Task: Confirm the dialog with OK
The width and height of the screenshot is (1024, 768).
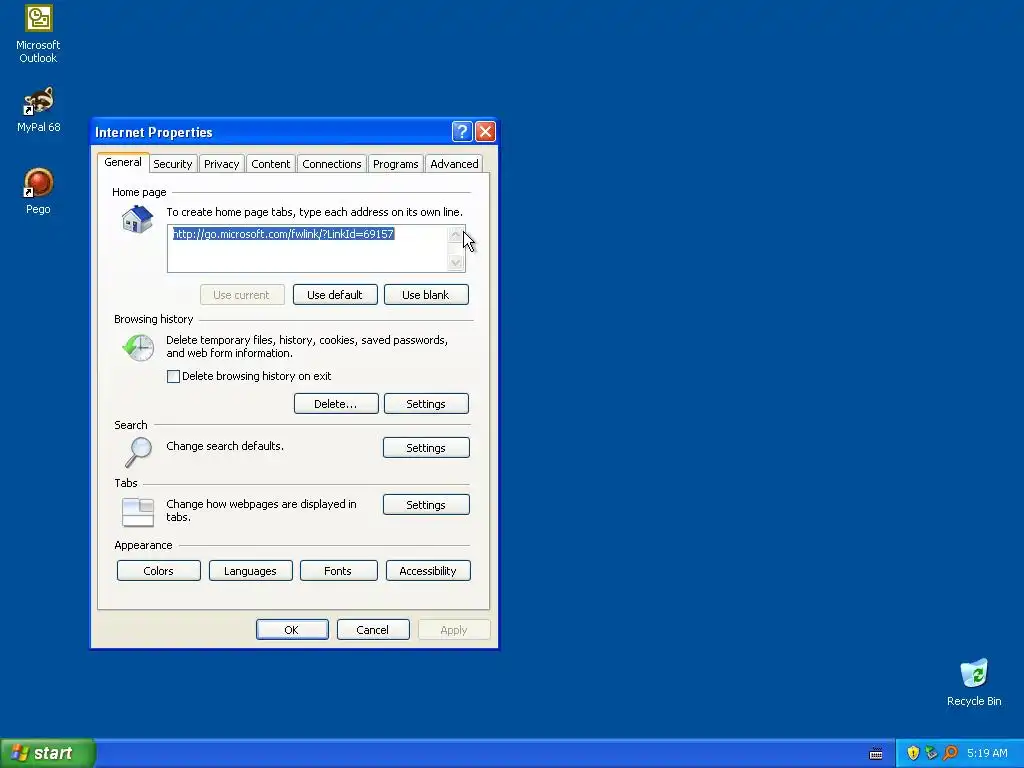Action: point(292,630)
